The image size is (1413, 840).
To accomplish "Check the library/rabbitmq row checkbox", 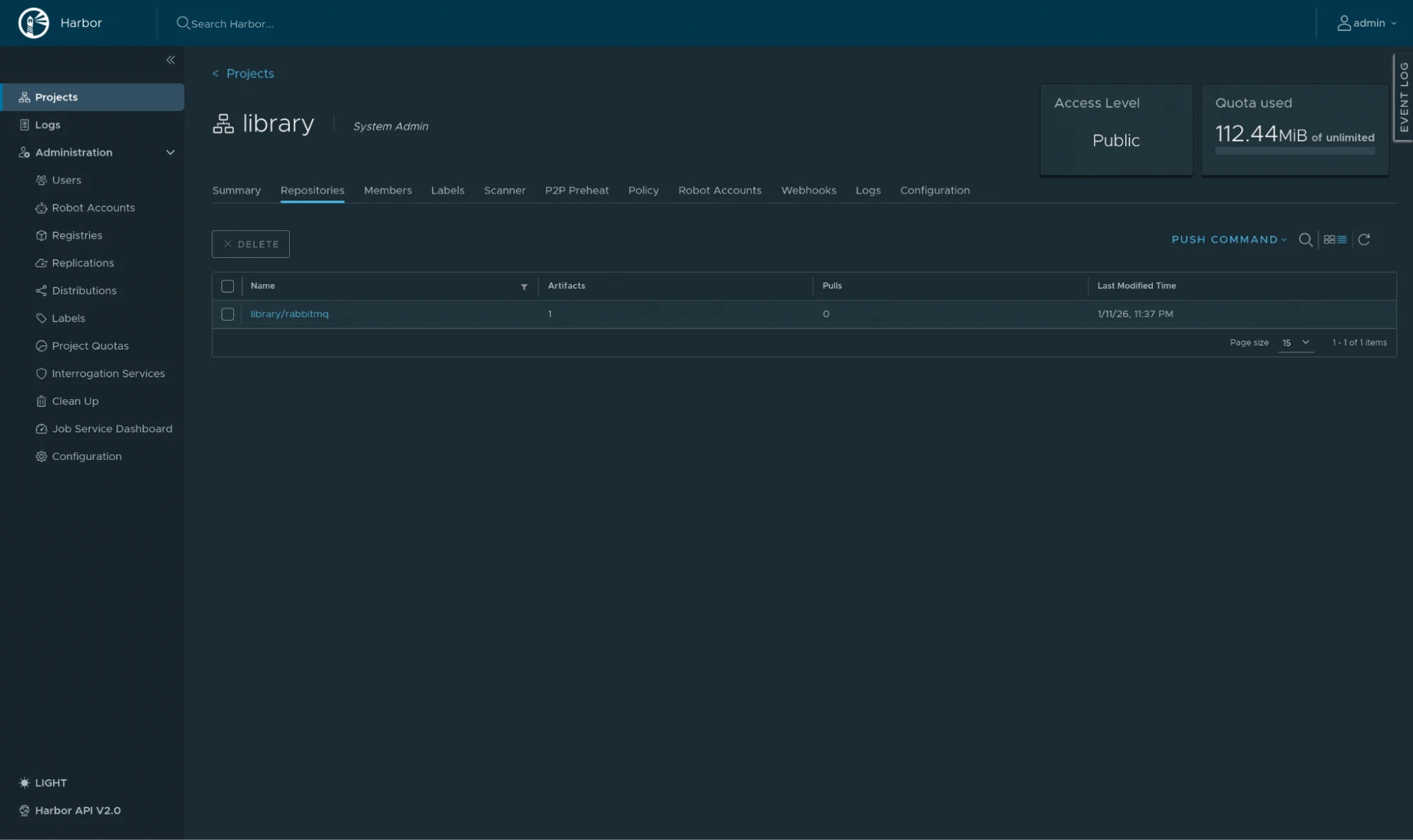I will 228,314.
